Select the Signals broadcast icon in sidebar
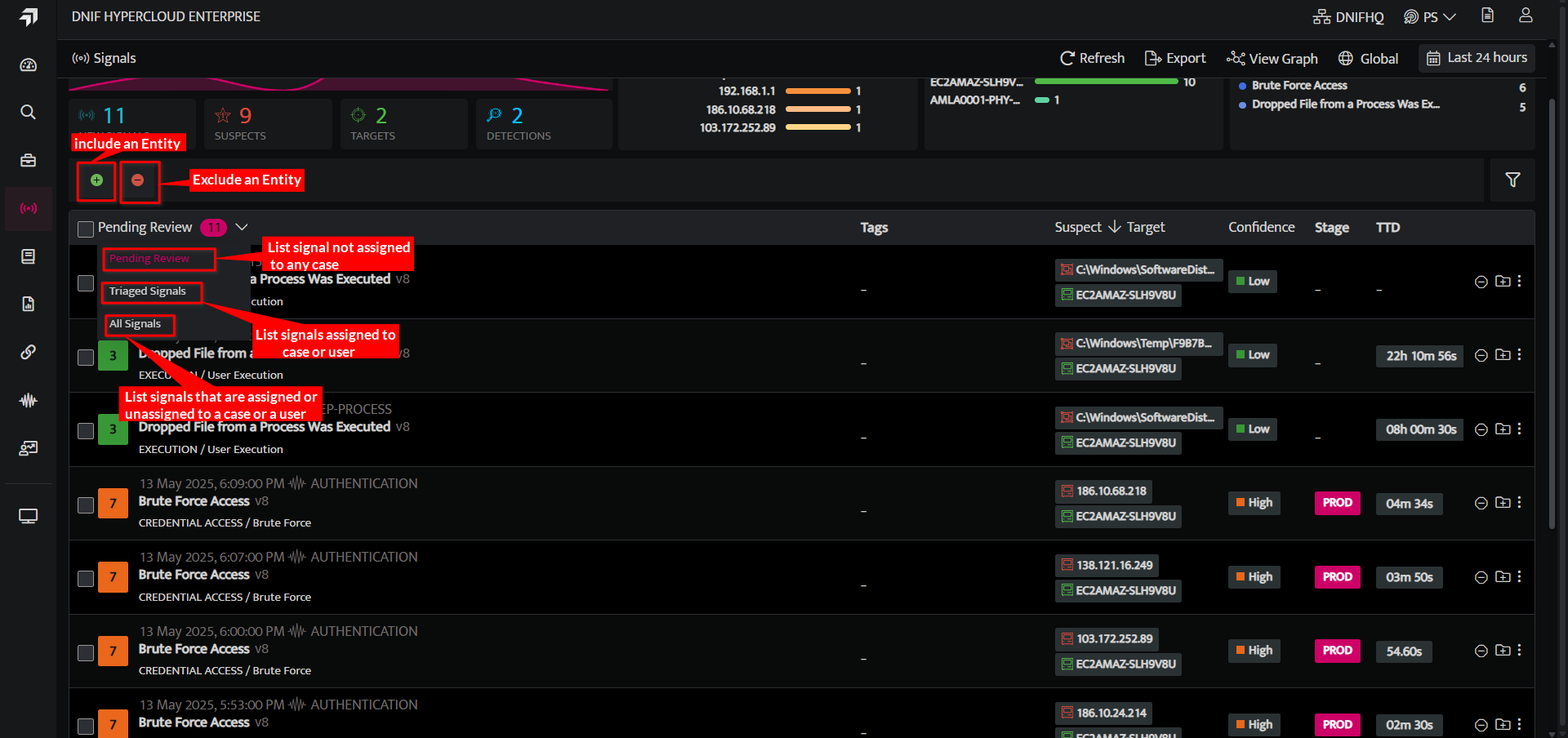 click(x=29, y=208)
